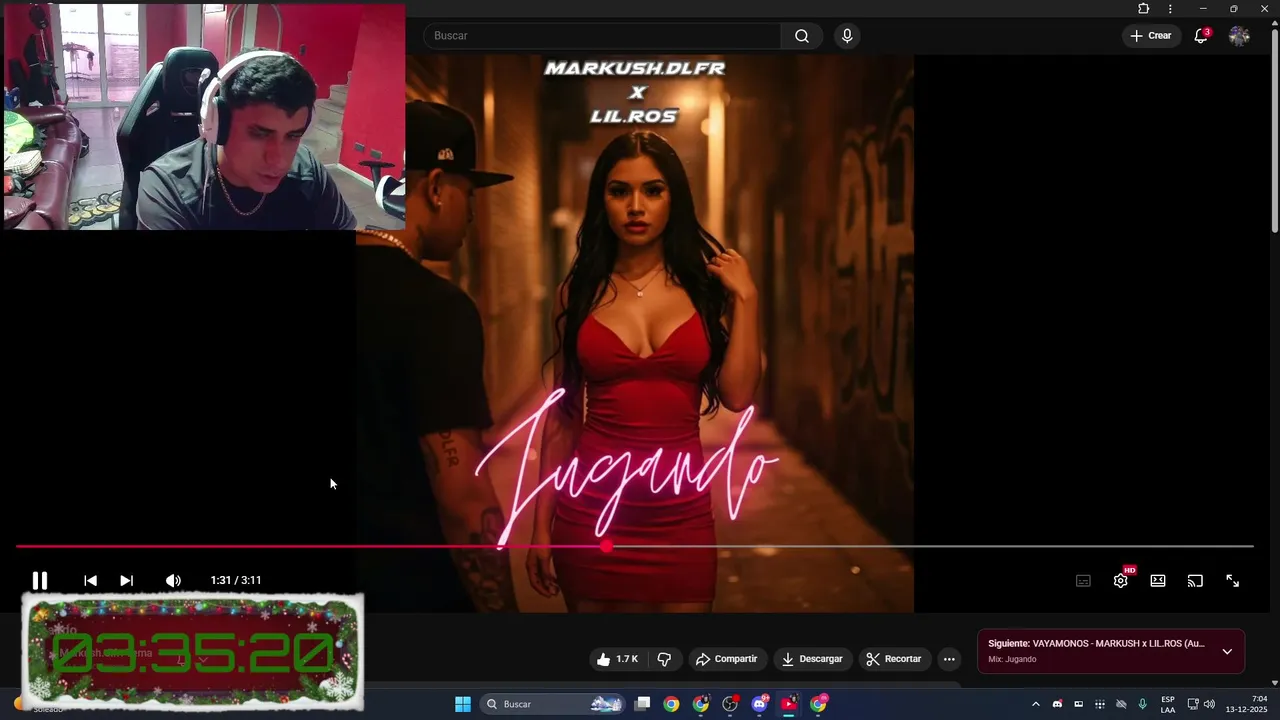Open browser extensions puzzle icon
The image size is (1280, 720).
coord(1144,9)
